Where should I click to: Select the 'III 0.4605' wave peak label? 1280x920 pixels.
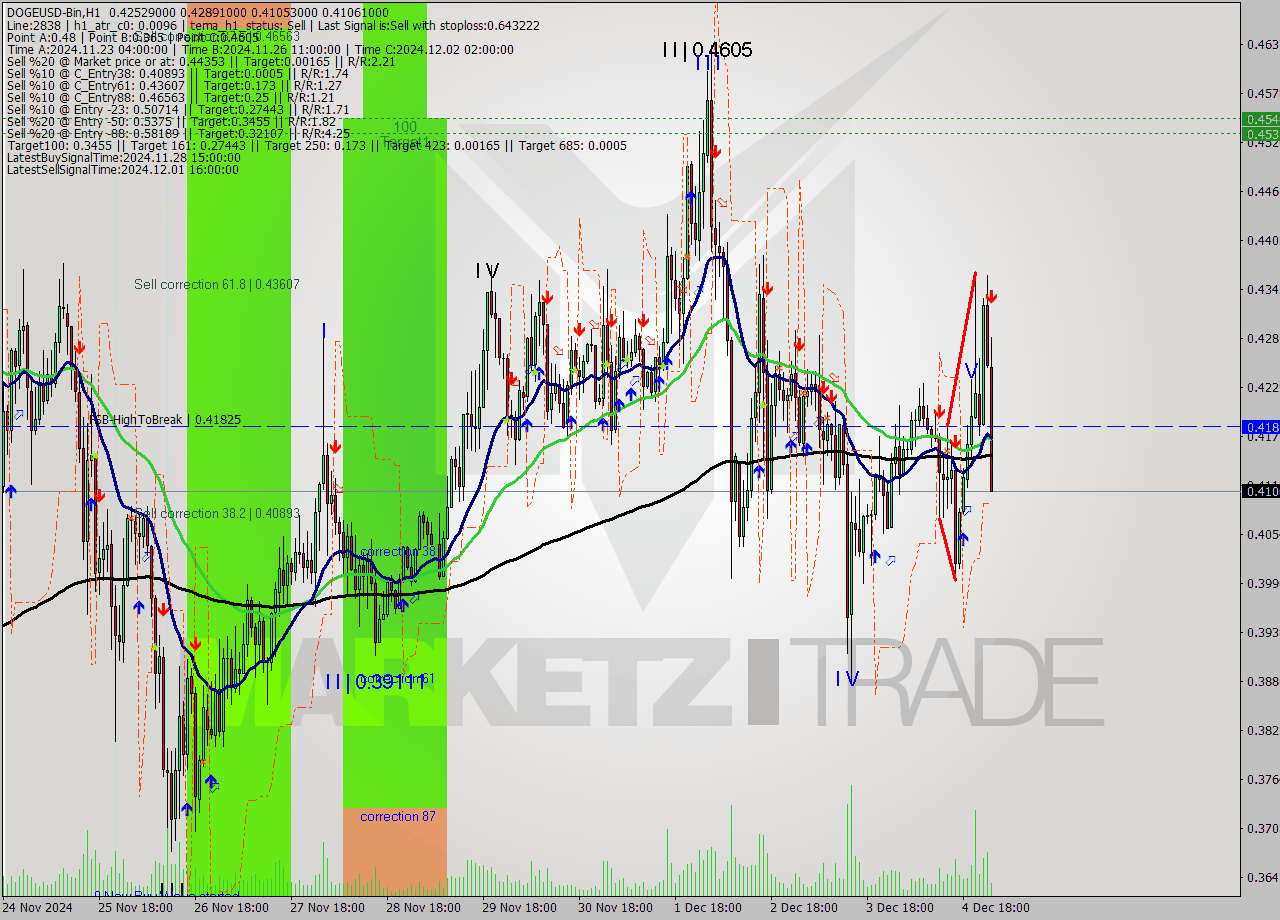[x=707, y=50]
